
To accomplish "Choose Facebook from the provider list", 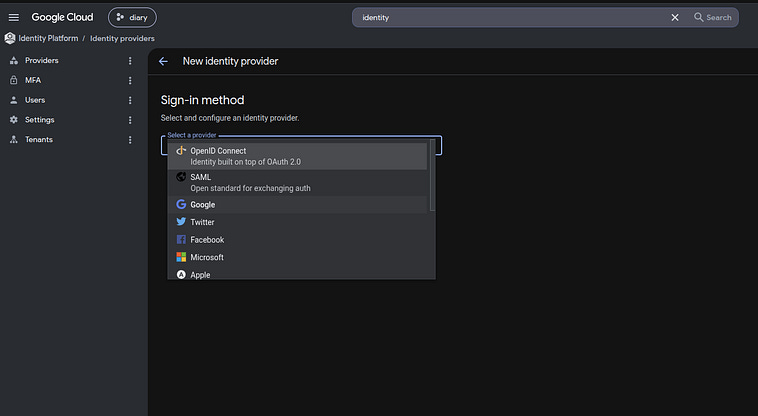I will click(x=297, y=240).
